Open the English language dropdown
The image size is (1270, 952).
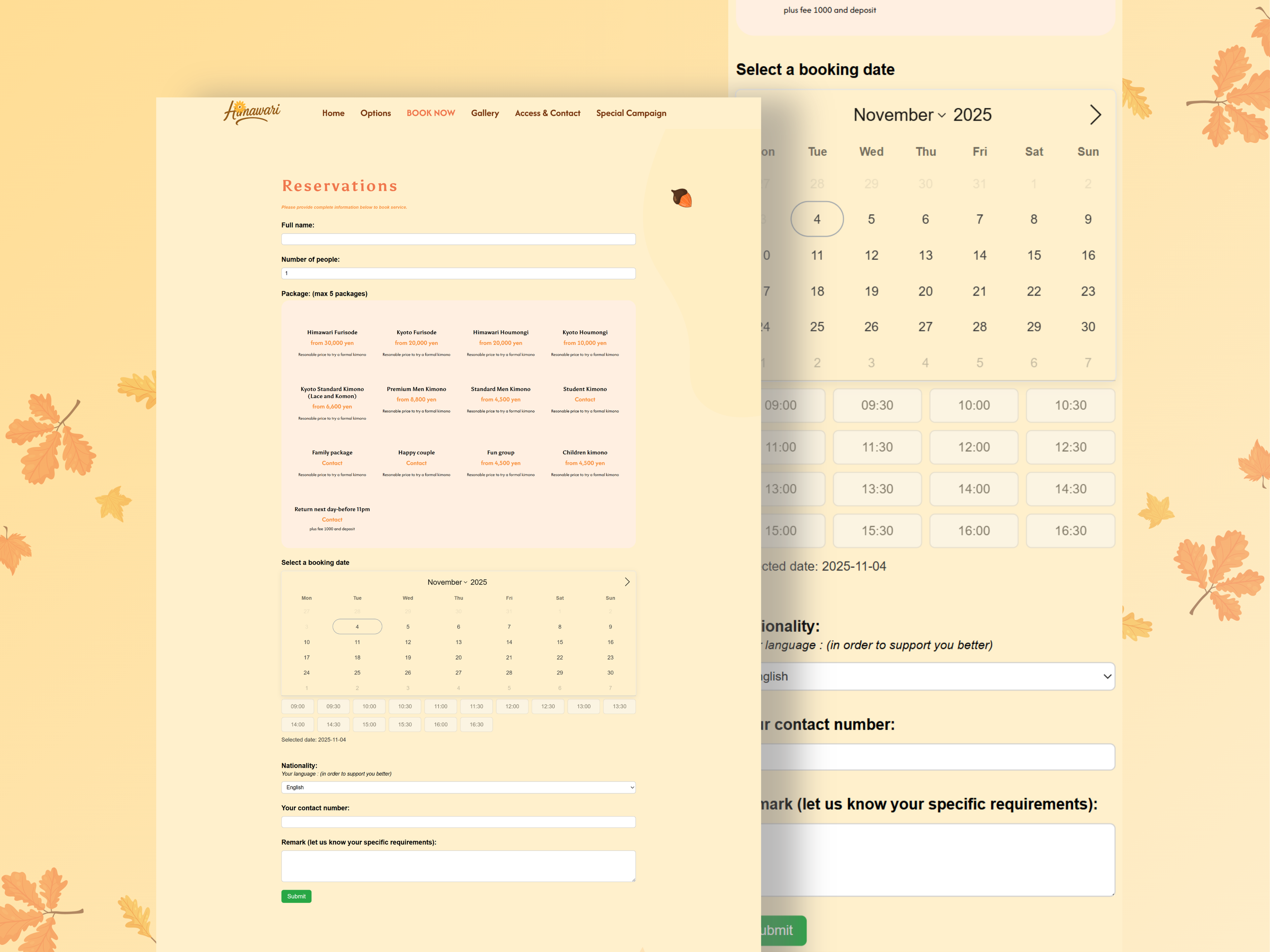coord(458,787)
